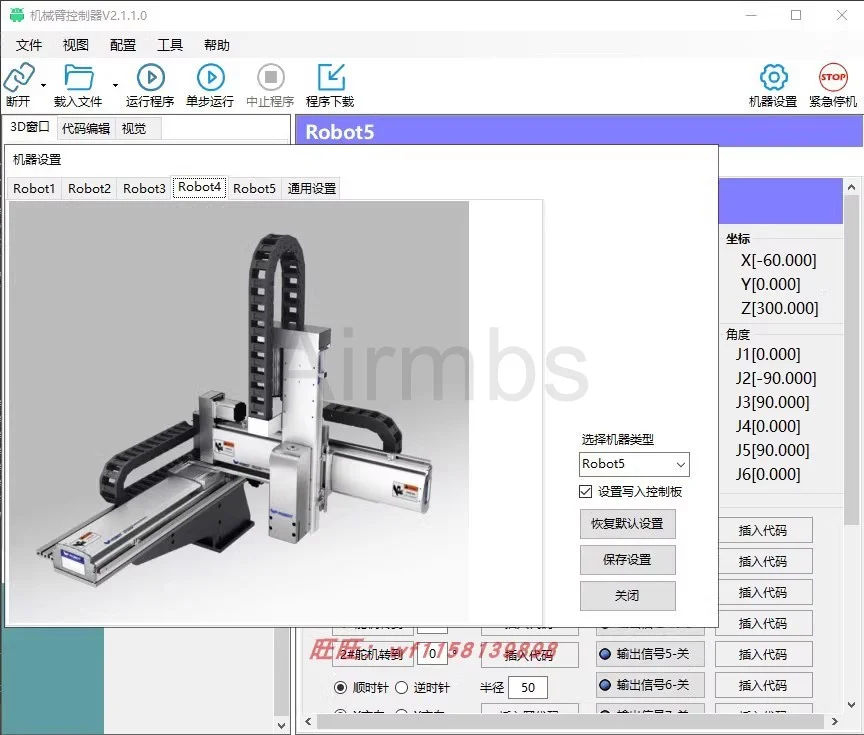Click the 恢复默认设置 restore defaults button
864x735 pixels.
coord(627,523)
